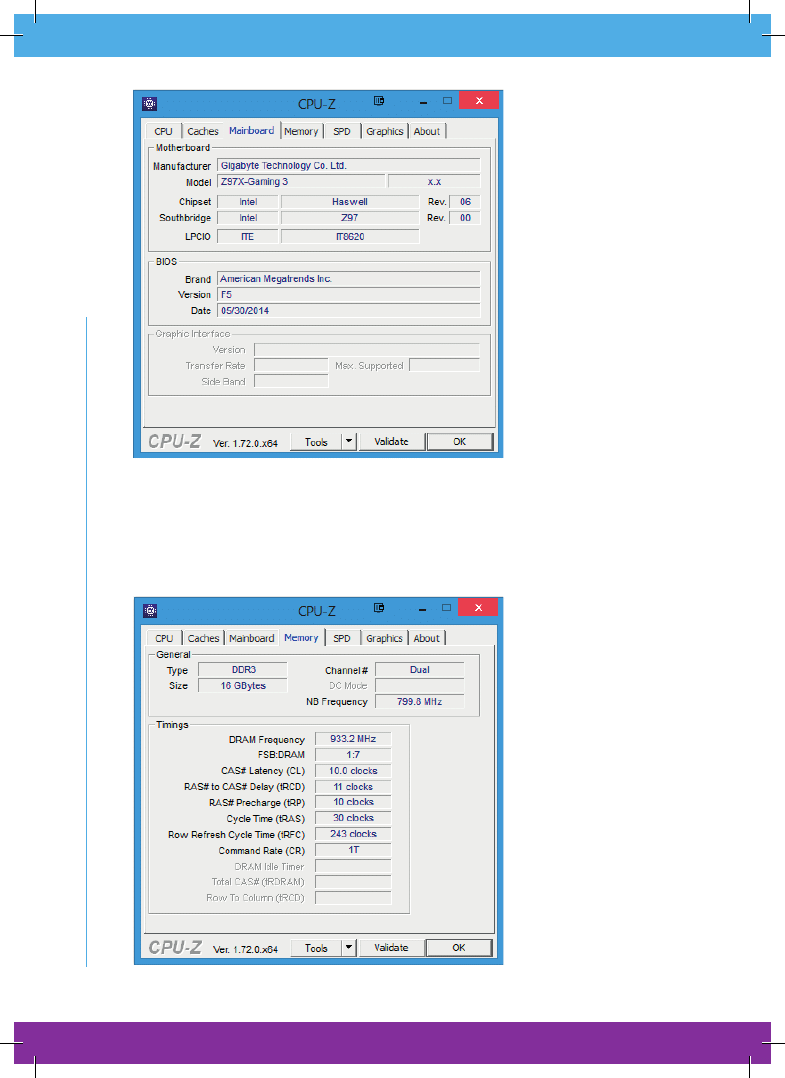
Task: Click the DRAM Frequency 933.2 MHz field
Action: pos(352,739)
